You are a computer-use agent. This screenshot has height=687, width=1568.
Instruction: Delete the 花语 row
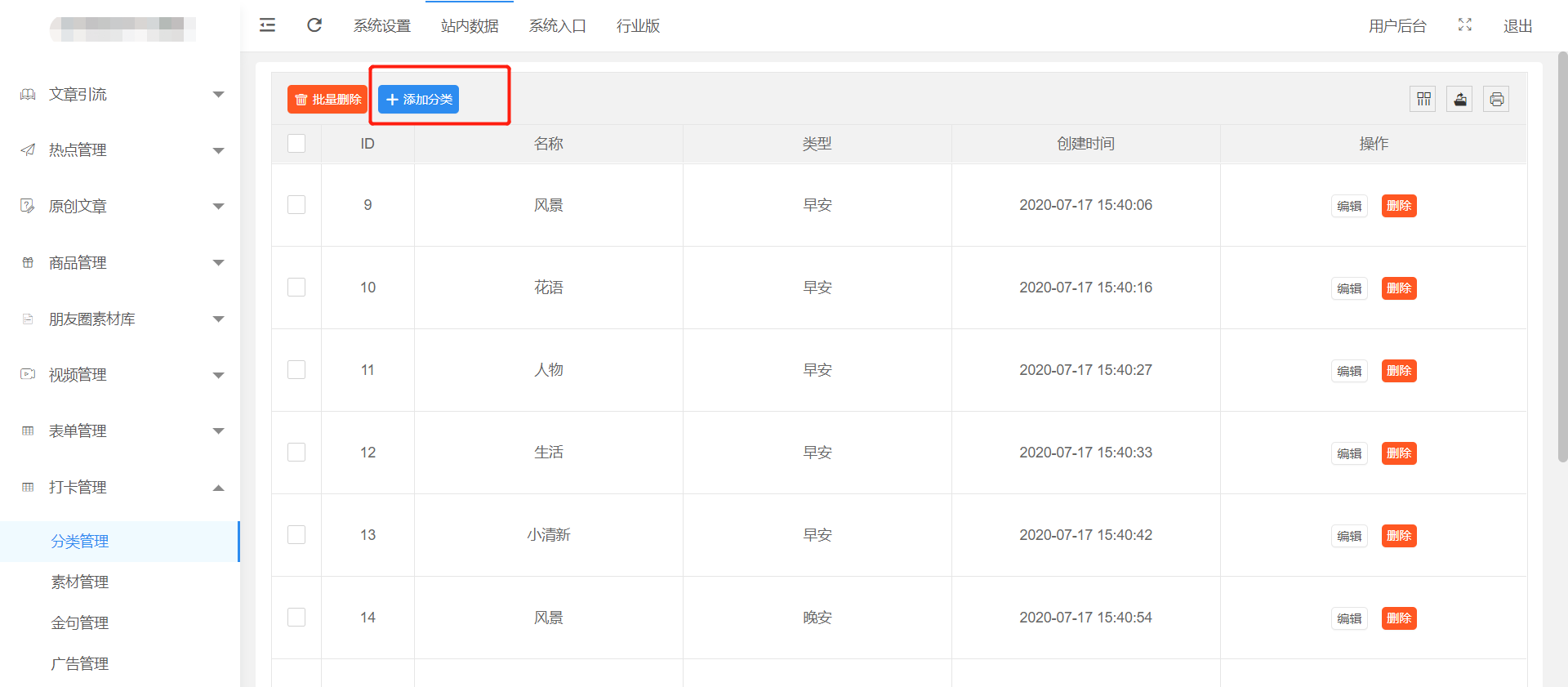pyautogui.click(x=1399, y=288)
